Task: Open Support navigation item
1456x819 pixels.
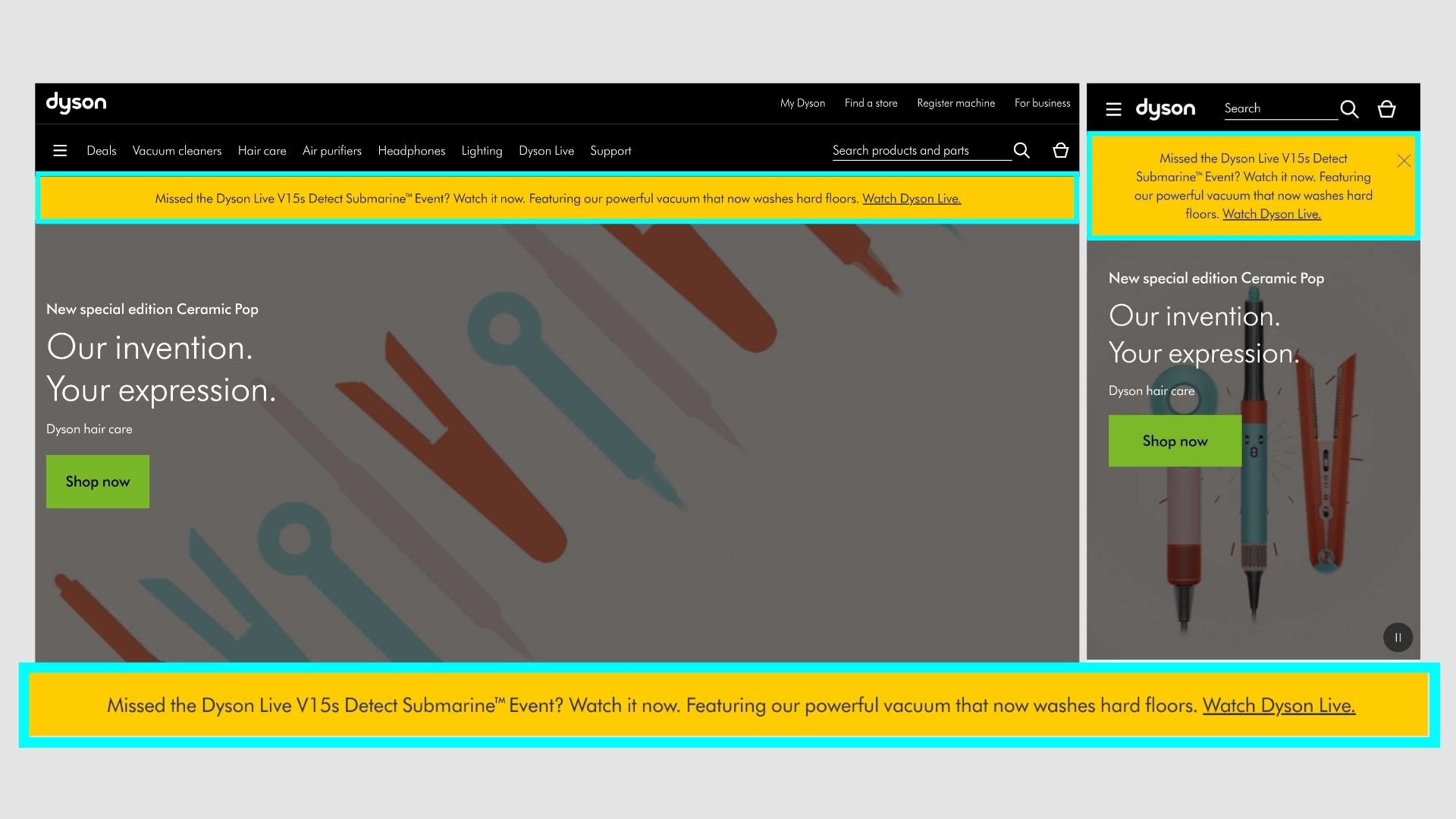Action: click(610, 151)
